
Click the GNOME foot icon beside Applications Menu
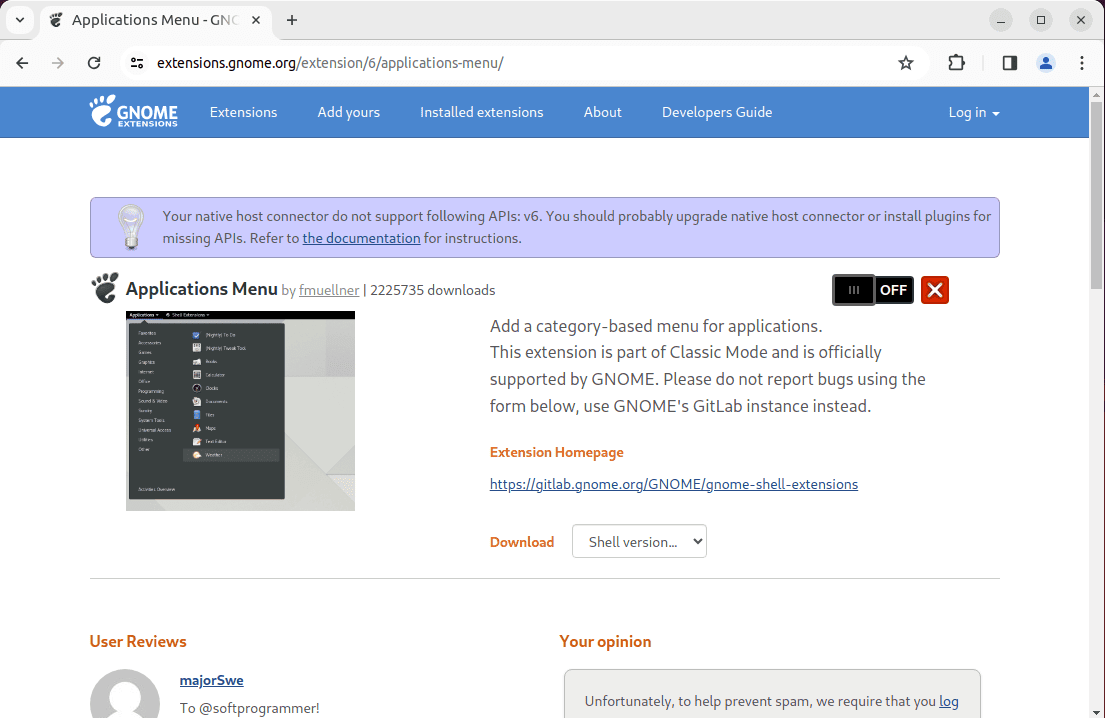[x=104, y=288]
